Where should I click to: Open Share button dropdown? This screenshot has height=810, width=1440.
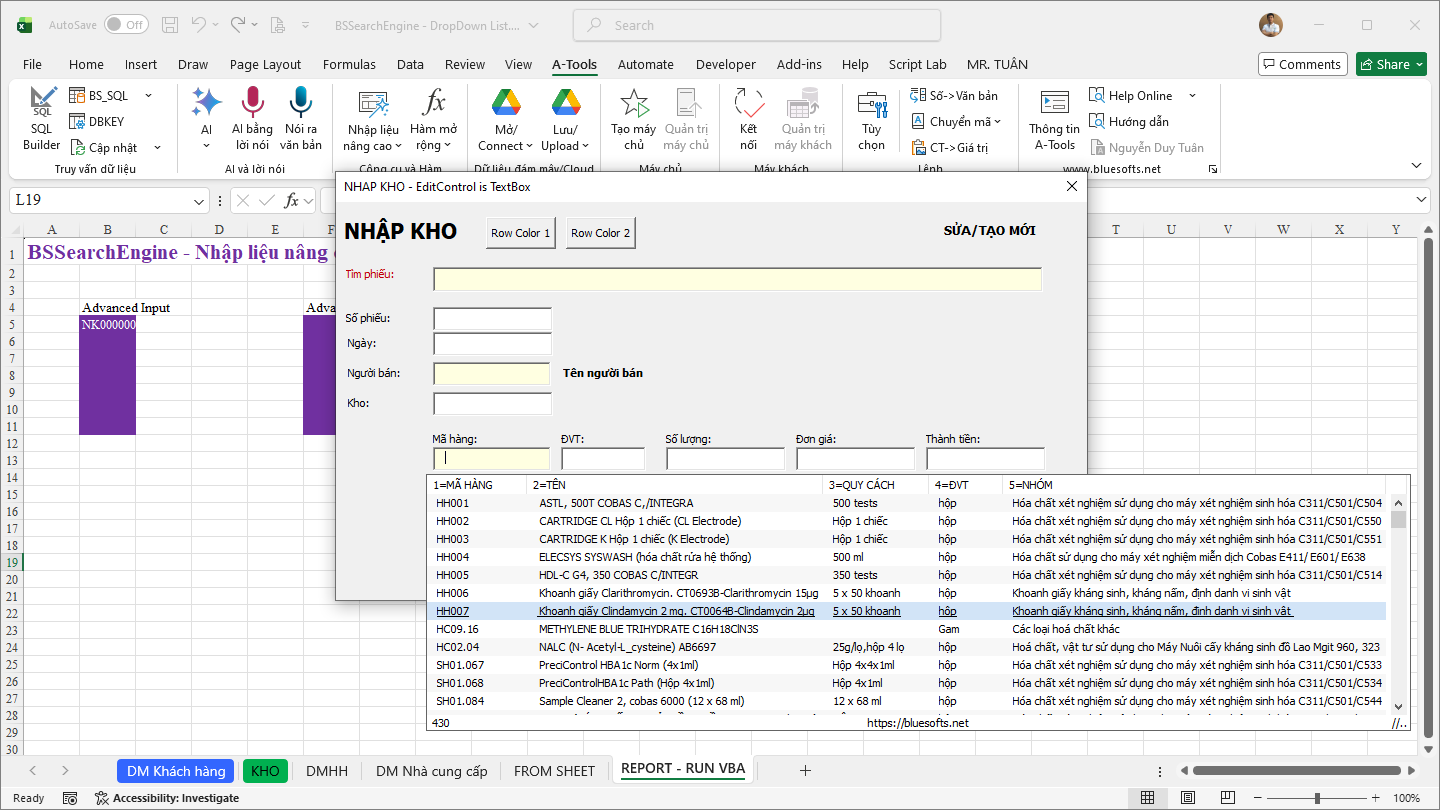tap(1419, 64)
